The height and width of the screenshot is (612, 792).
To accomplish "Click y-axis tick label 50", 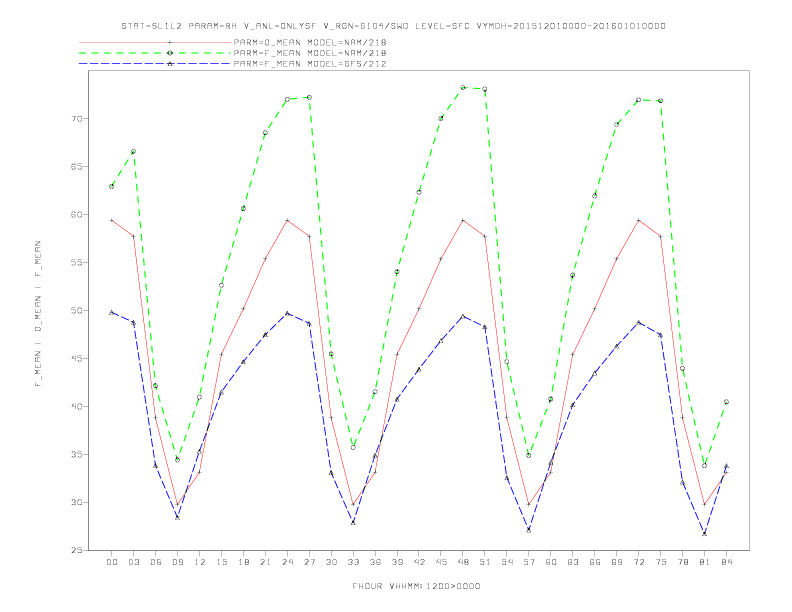I will [x=77, y=311].
